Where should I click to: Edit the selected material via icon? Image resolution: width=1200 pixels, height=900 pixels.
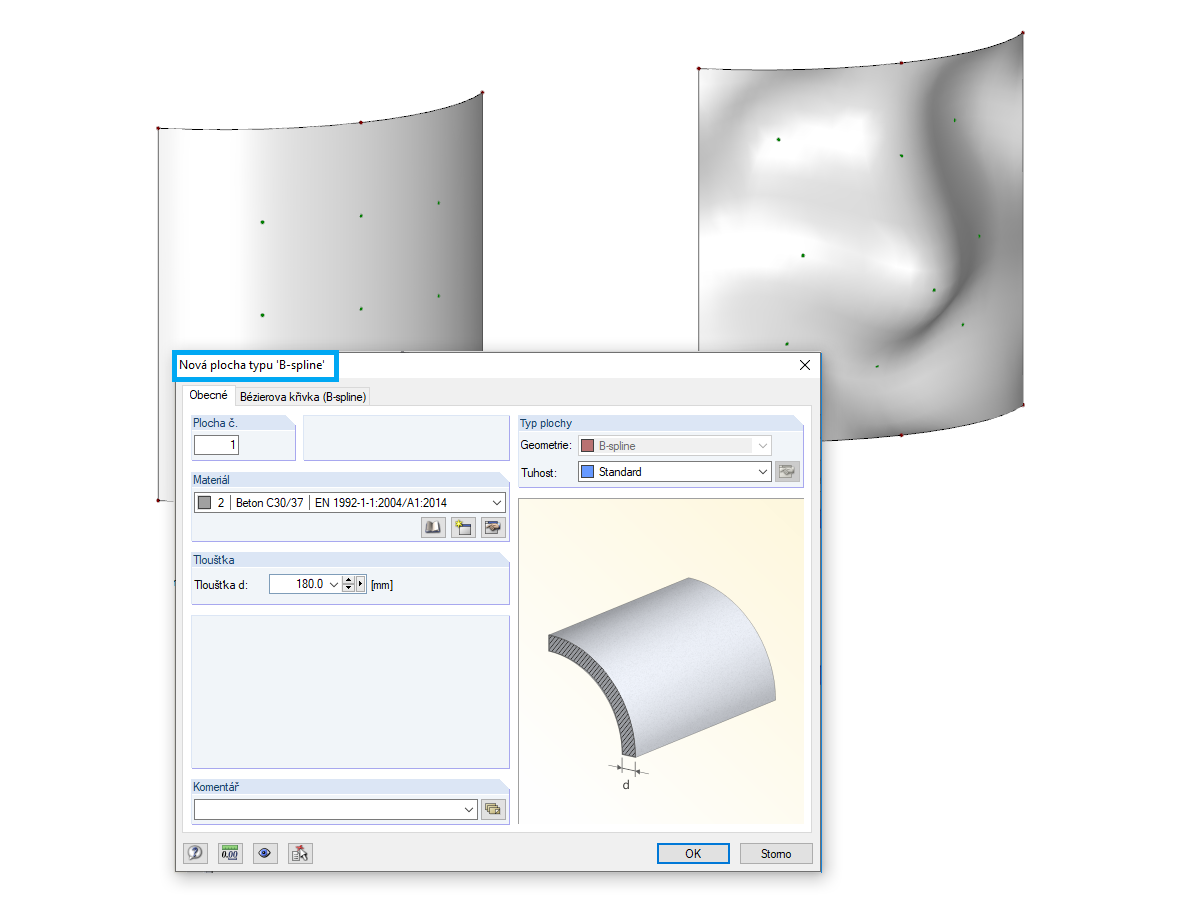coord(493,528)
